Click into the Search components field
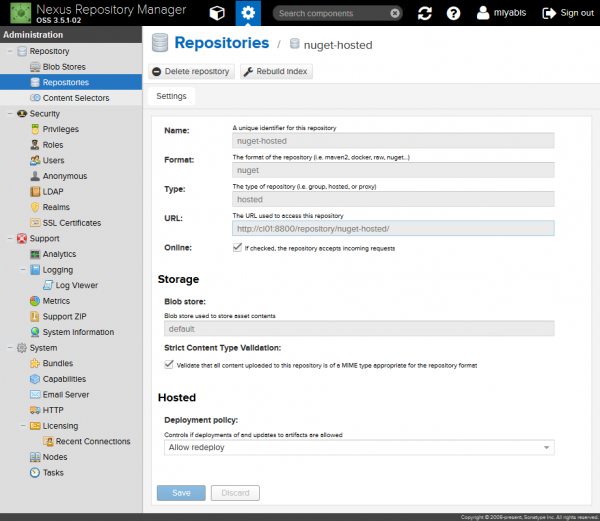 coord(333,13)
